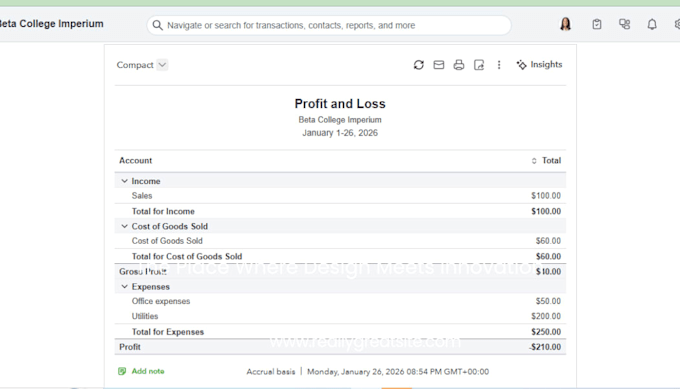
Task: Click the Add note icon
Action: point(122,371)
